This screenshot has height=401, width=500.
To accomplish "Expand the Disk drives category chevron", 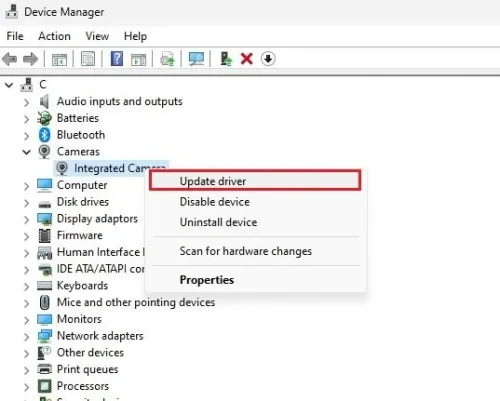I will 27,203.
